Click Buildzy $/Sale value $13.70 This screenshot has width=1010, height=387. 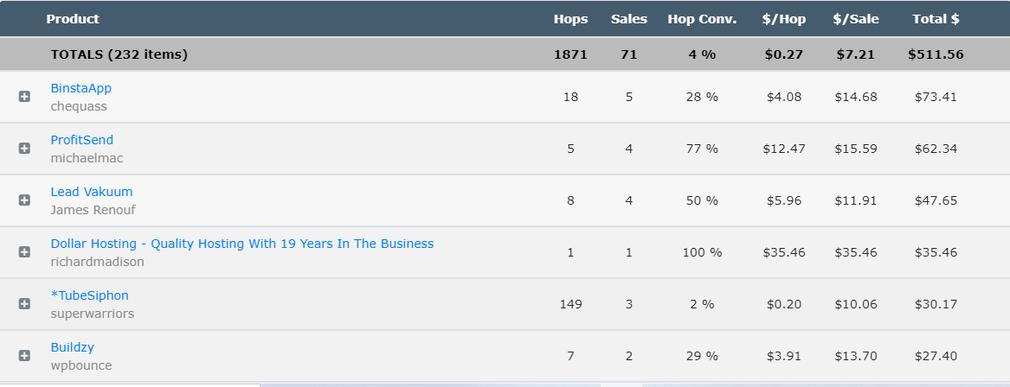[855, 356]
